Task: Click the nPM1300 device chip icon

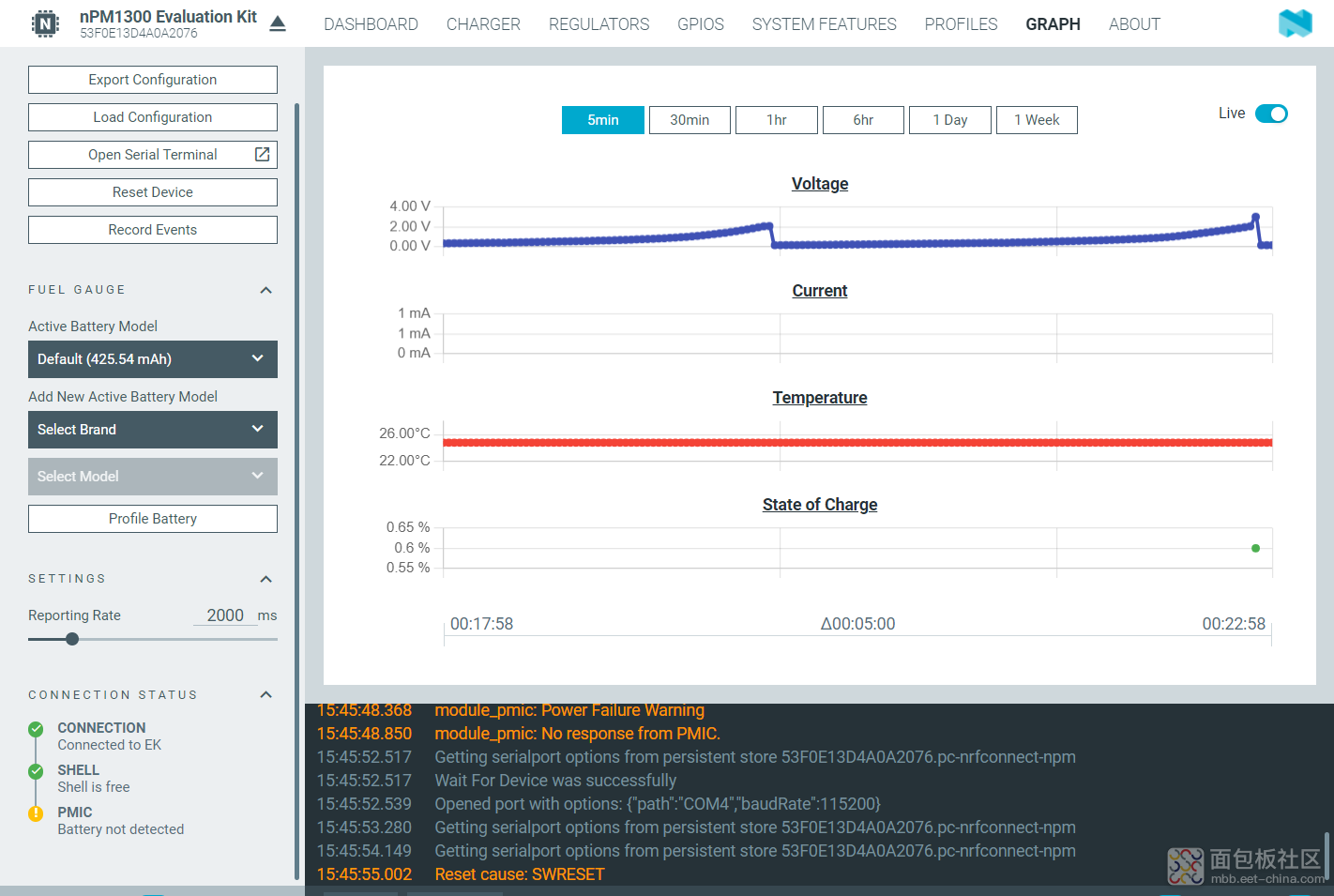Action: tap(45, 23)
